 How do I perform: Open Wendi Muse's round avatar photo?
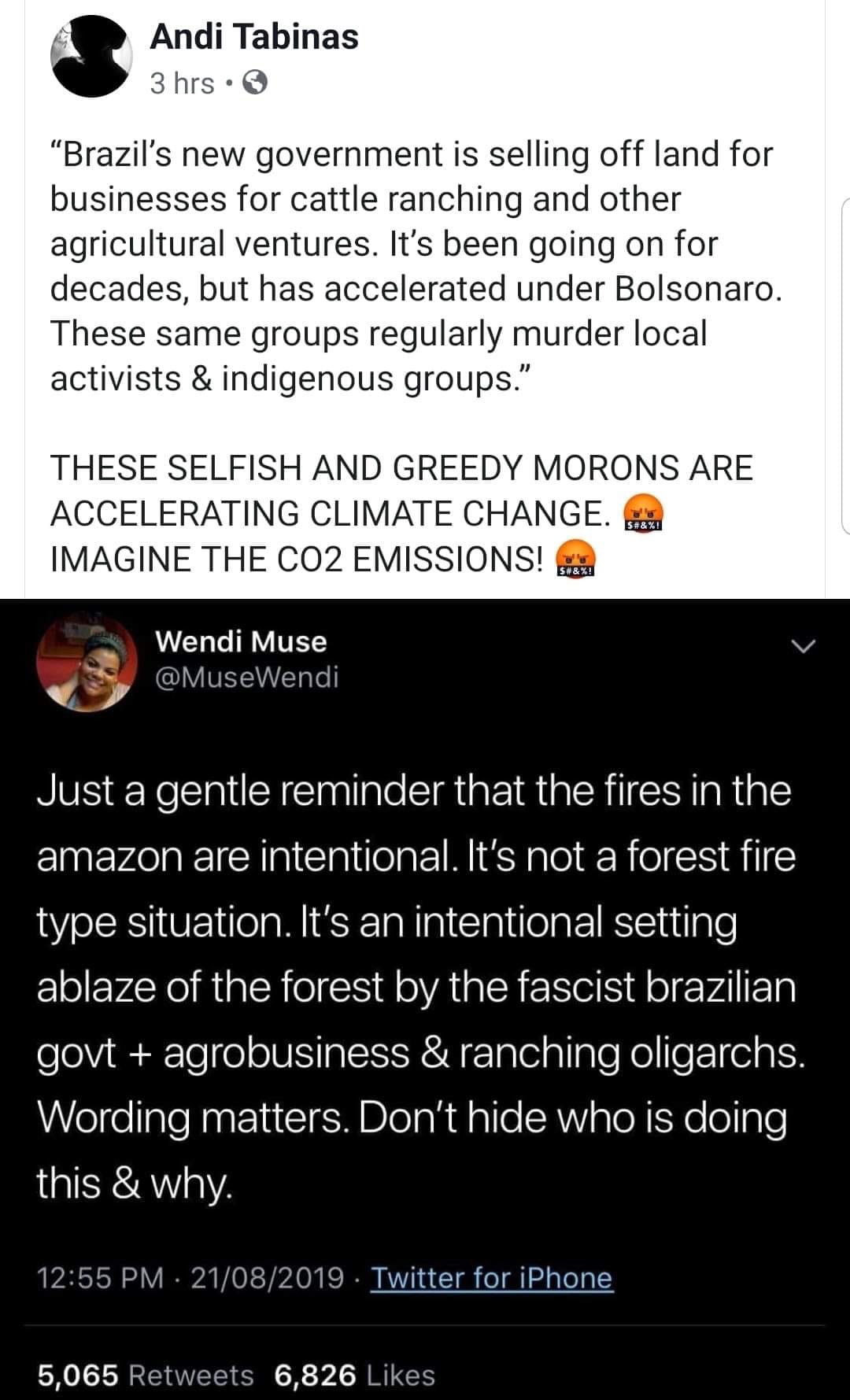point(87,661)
